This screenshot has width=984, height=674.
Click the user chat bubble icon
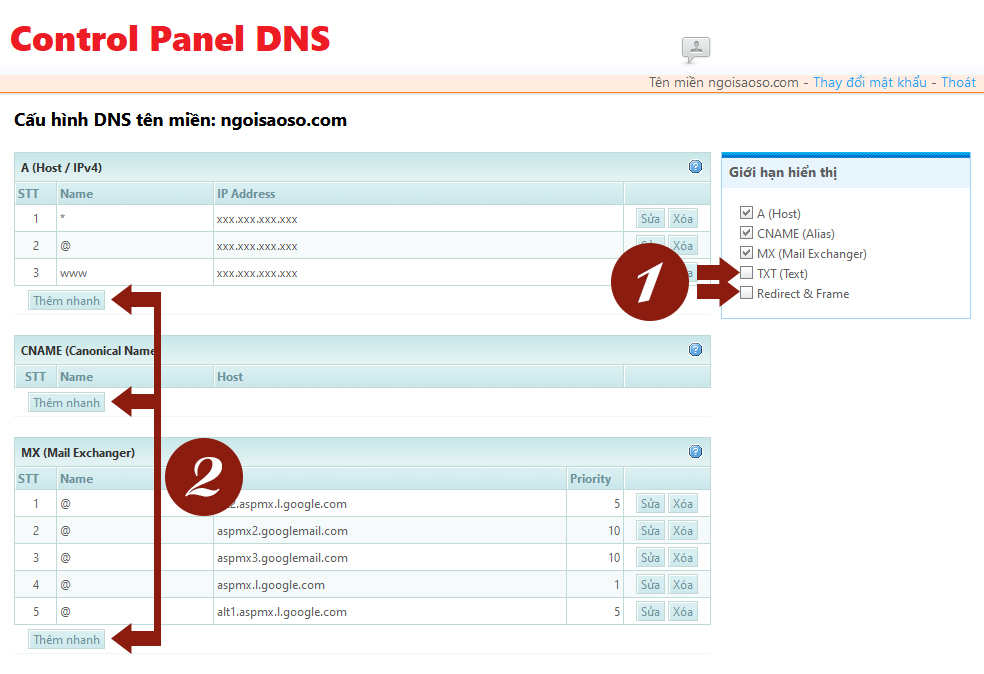(x=695, y=48)
